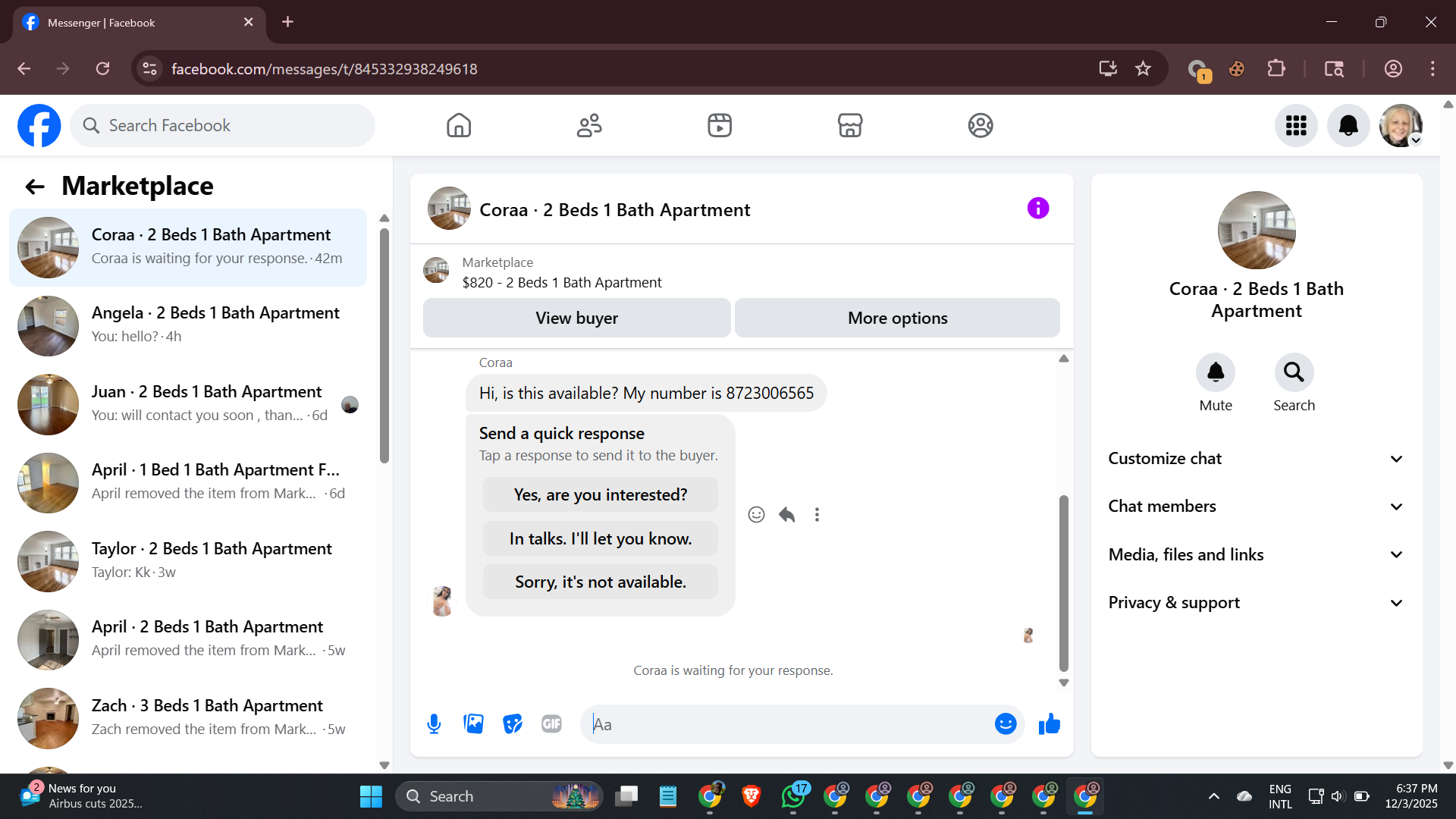
Task: Send 'Yes, are you interested?' quick response
Action: (601, 494)
